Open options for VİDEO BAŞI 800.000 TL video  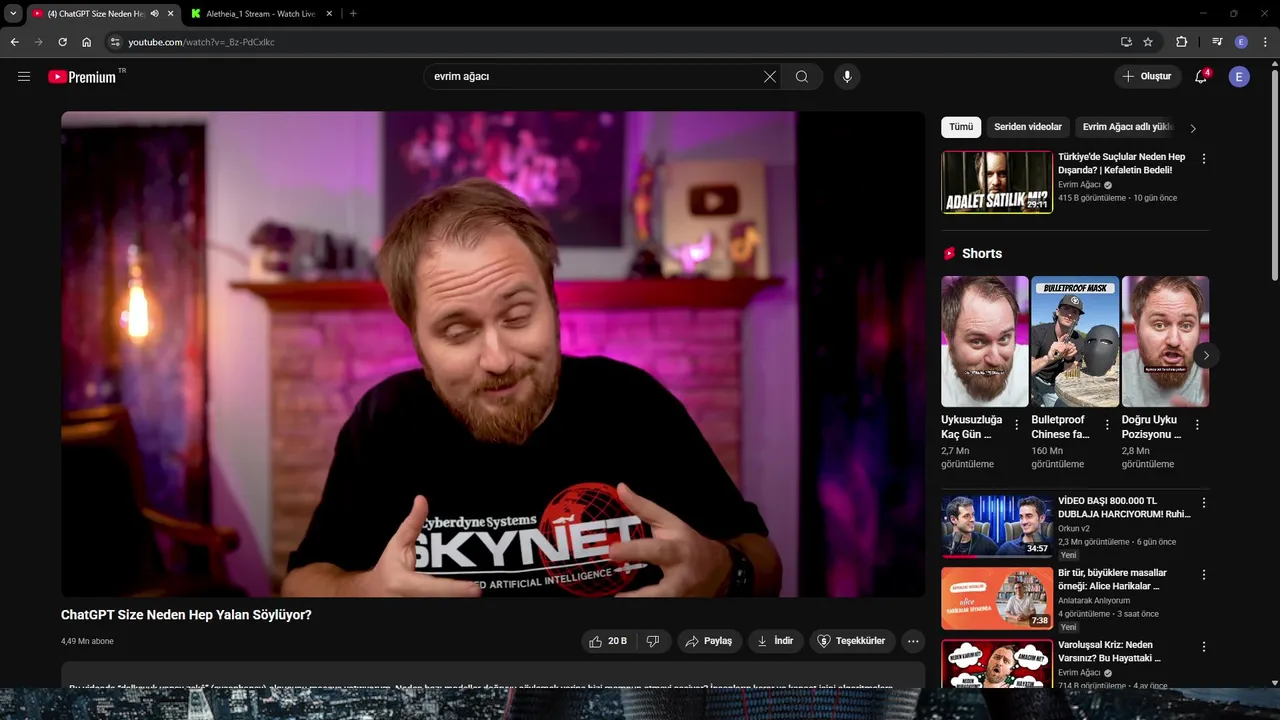(x=1203, y=503)
